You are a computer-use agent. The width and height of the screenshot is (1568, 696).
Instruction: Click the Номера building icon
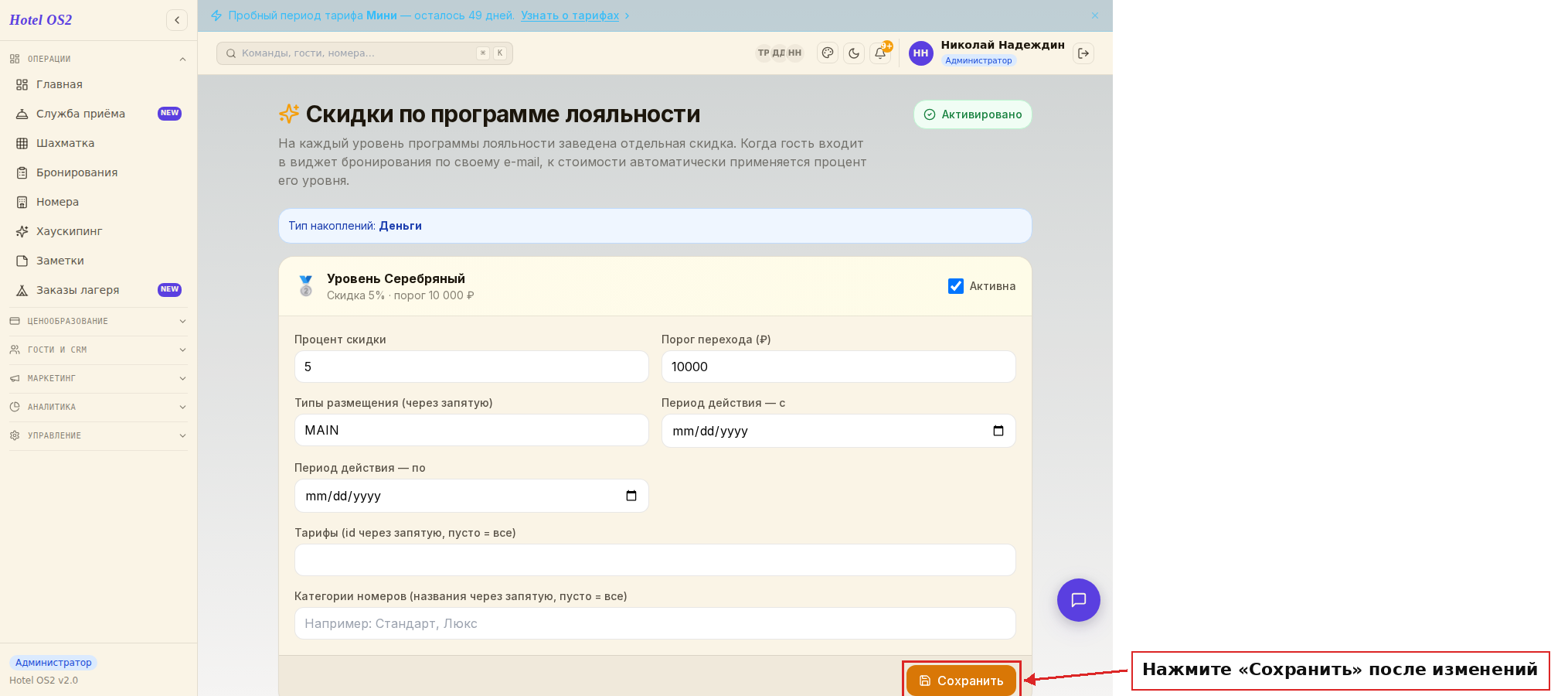click(22, 202)
